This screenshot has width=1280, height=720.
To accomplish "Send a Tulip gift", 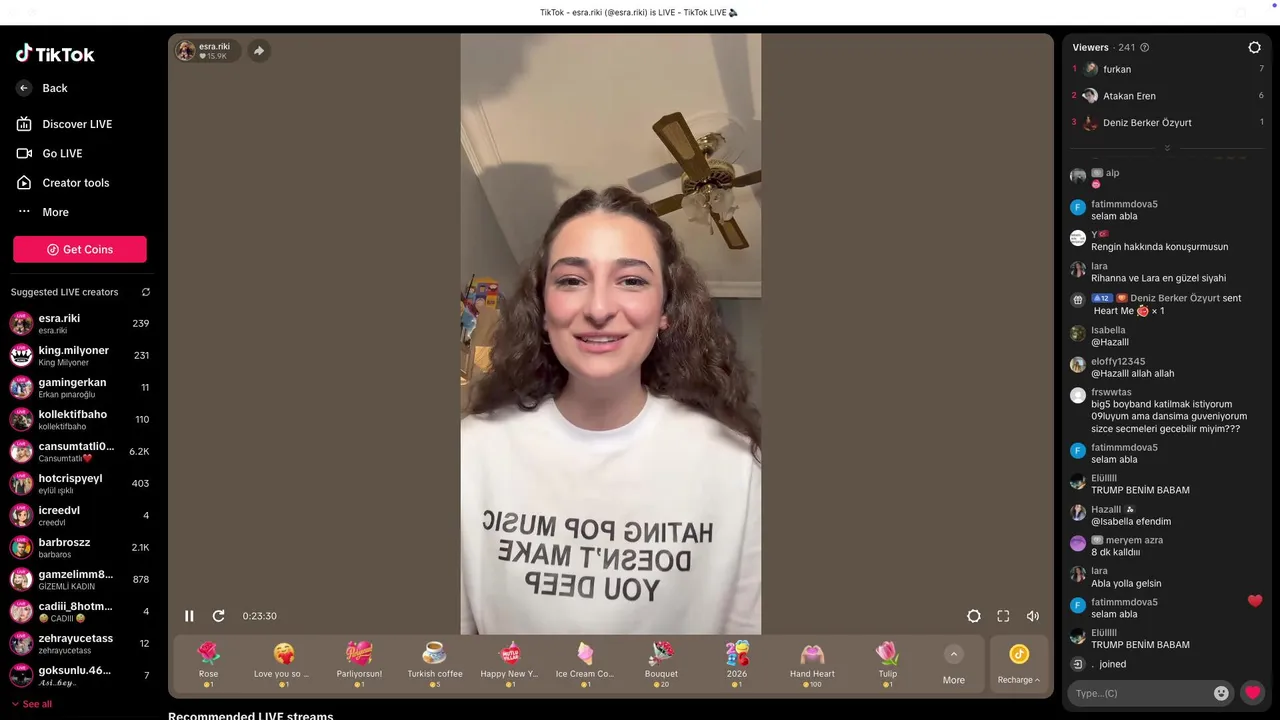I will point(888,664).
